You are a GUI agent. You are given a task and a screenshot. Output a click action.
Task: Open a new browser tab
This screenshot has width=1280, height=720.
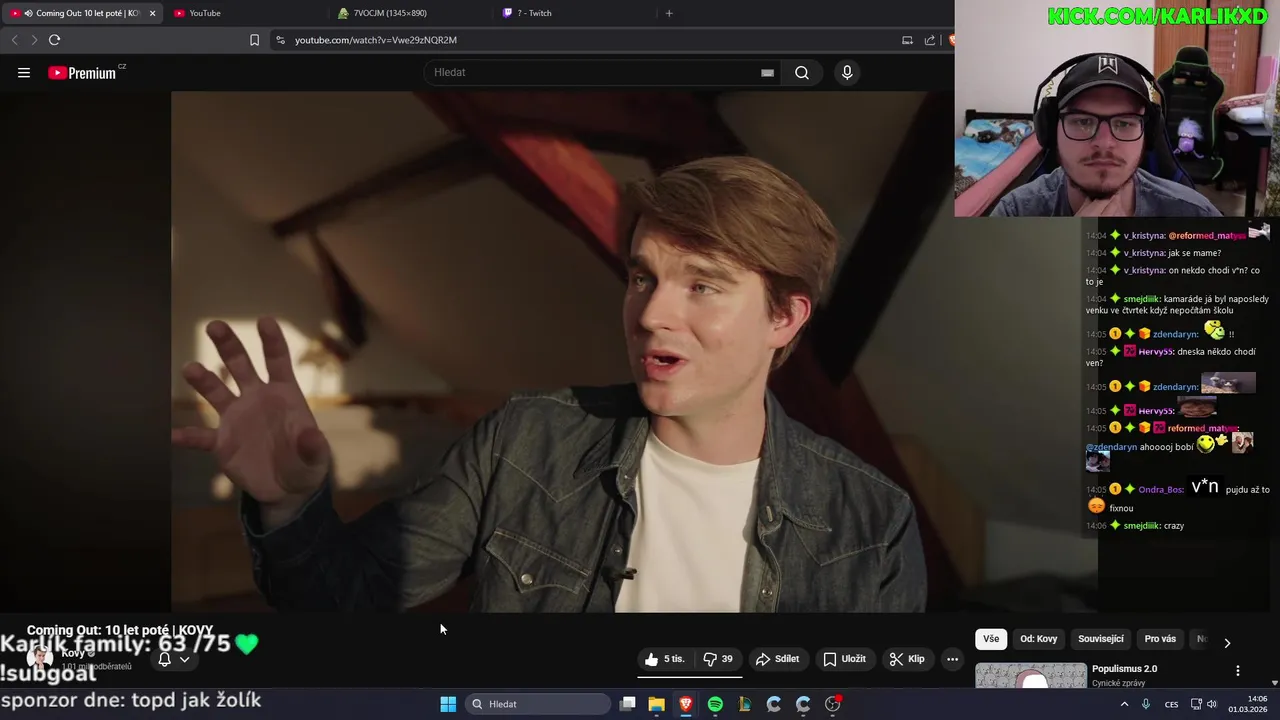(669, 13)
